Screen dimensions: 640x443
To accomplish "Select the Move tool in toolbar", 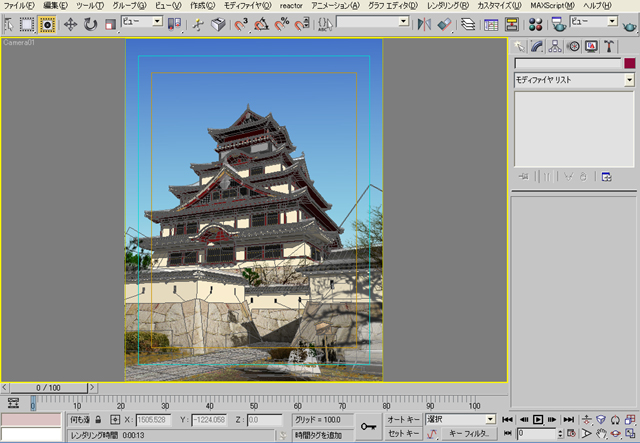I will tap(70, 23).
